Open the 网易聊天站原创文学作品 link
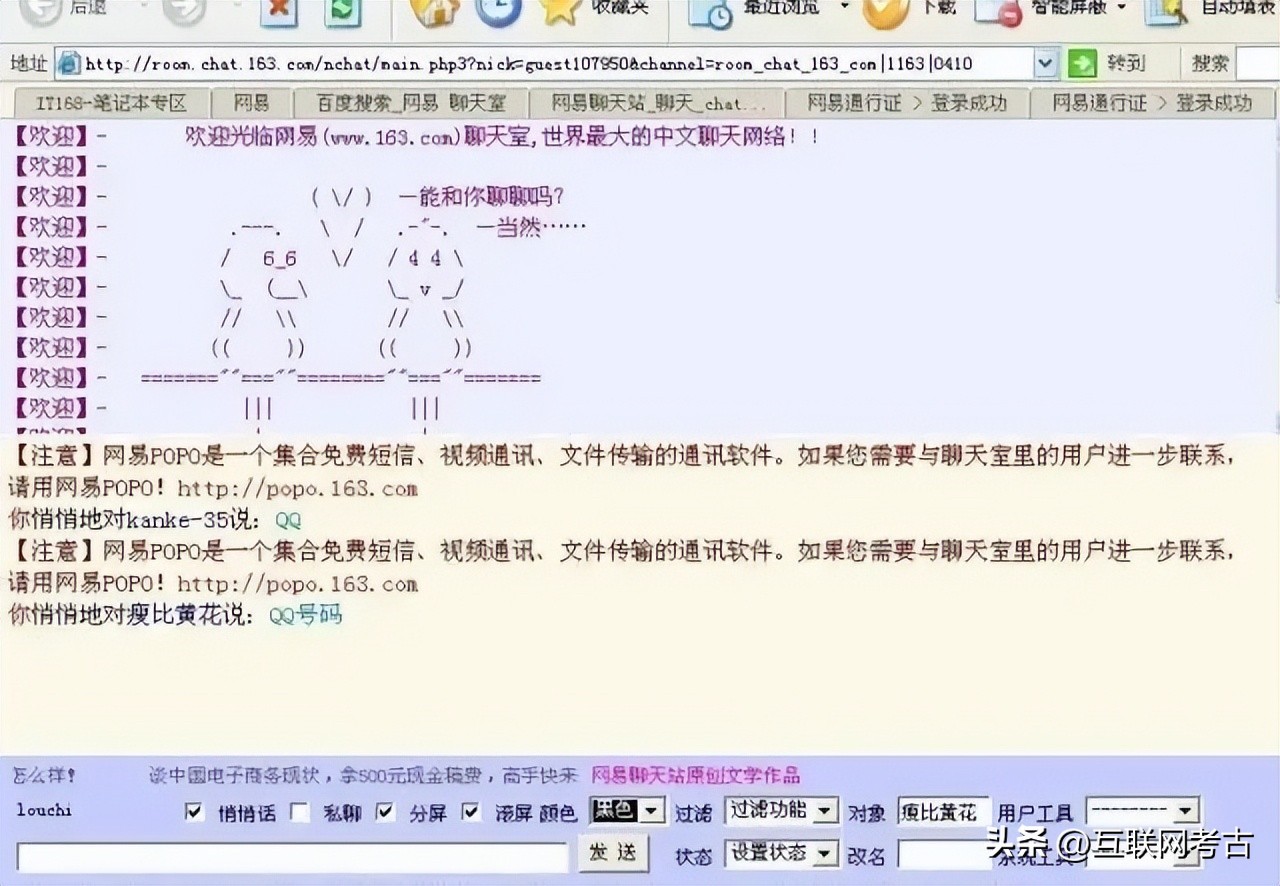Screen dimensions: 1280x886 click(695, 775)
